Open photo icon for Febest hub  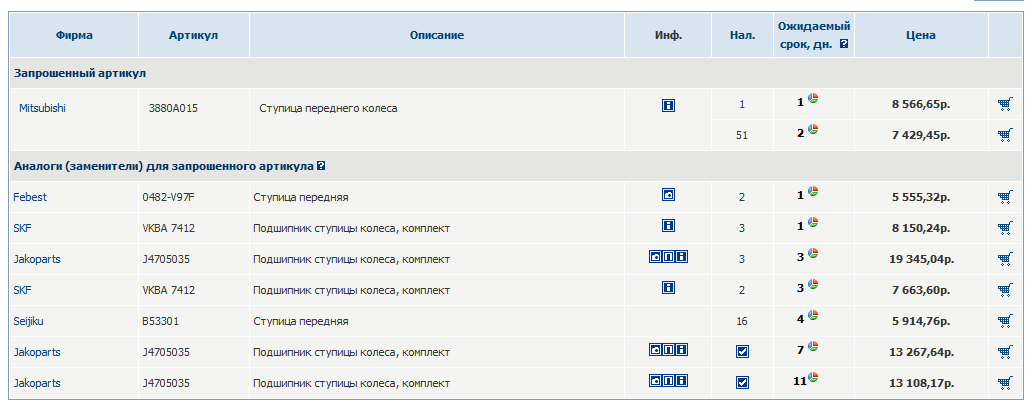(668, 196)
